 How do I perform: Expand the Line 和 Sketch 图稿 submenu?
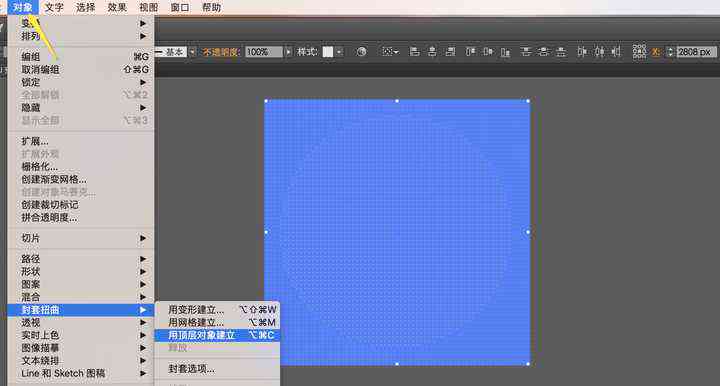pyautogui.click(x=81, y=374)
